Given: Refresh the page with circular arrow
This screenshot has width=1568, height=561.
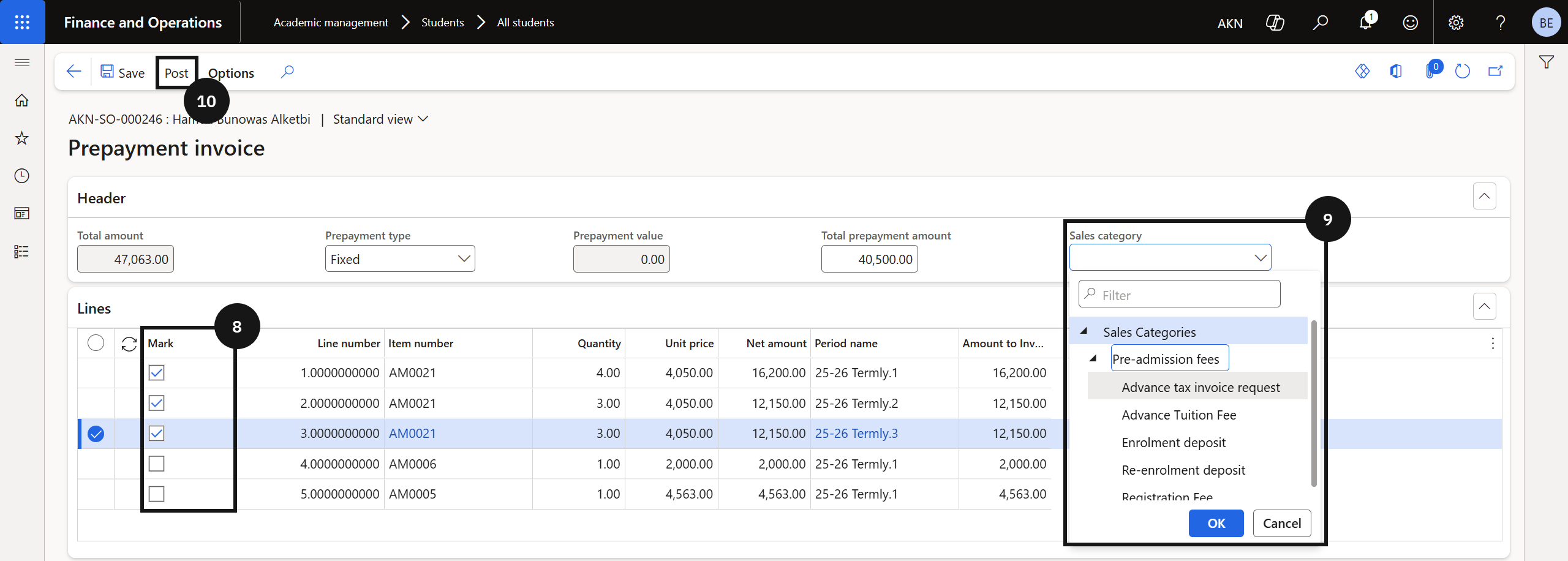Looking at the screenshot, I should pos(1463,72).
